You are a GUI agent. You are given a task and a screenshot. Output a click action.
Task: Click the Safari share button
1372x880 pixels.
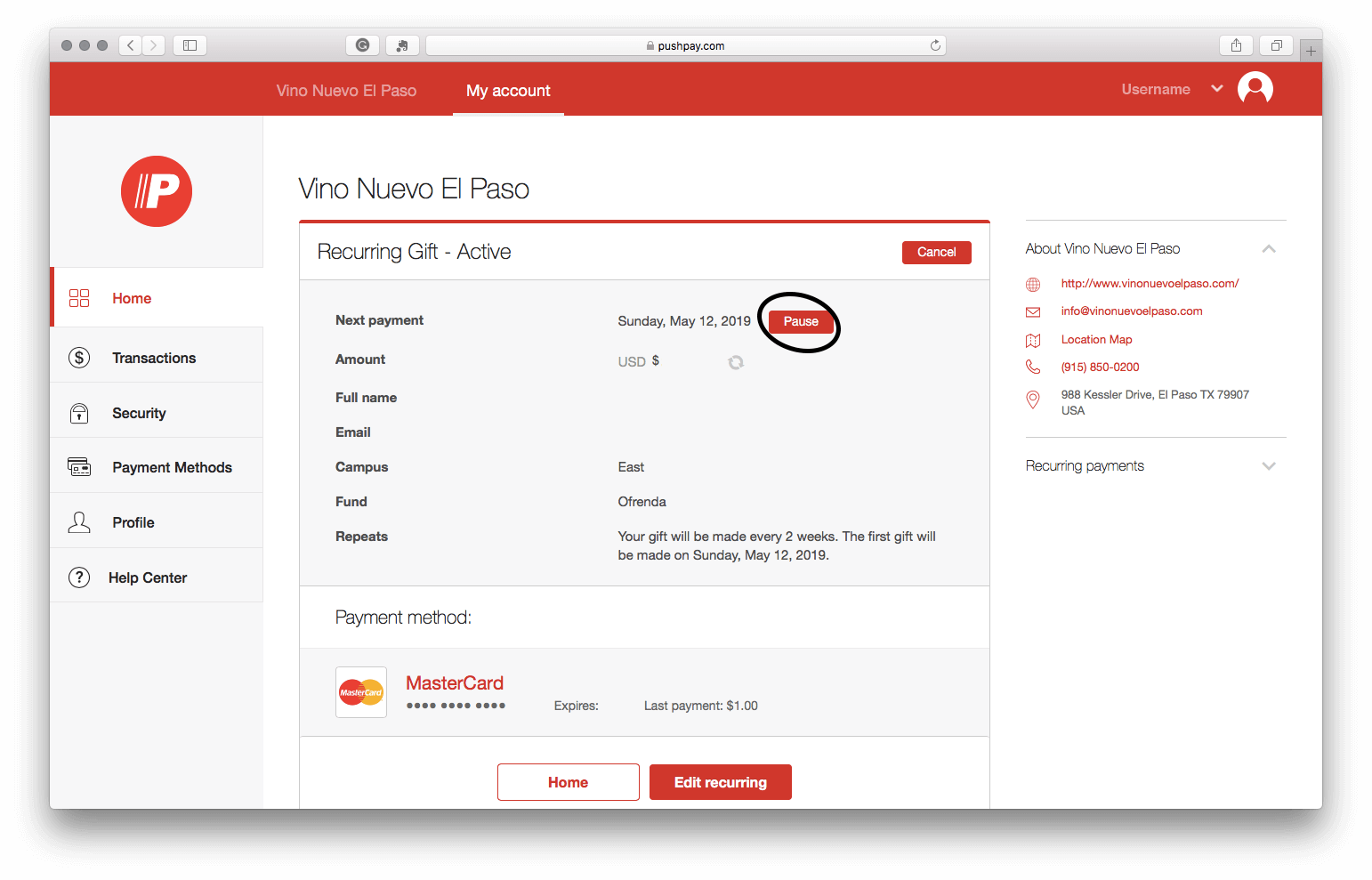(x=1236, y=45)
